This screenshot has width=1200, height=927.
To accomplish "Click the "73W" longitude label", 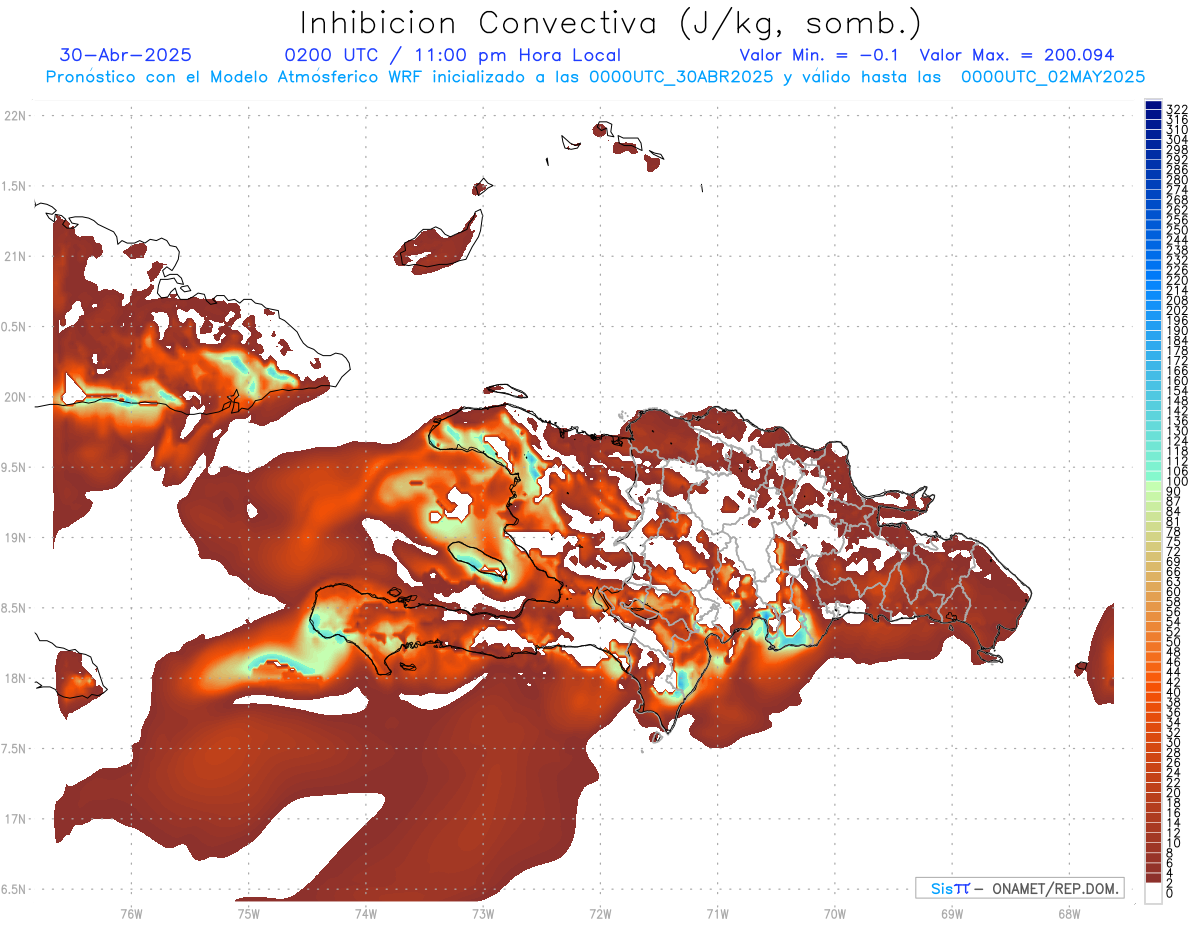I will [x=483, y=913].
